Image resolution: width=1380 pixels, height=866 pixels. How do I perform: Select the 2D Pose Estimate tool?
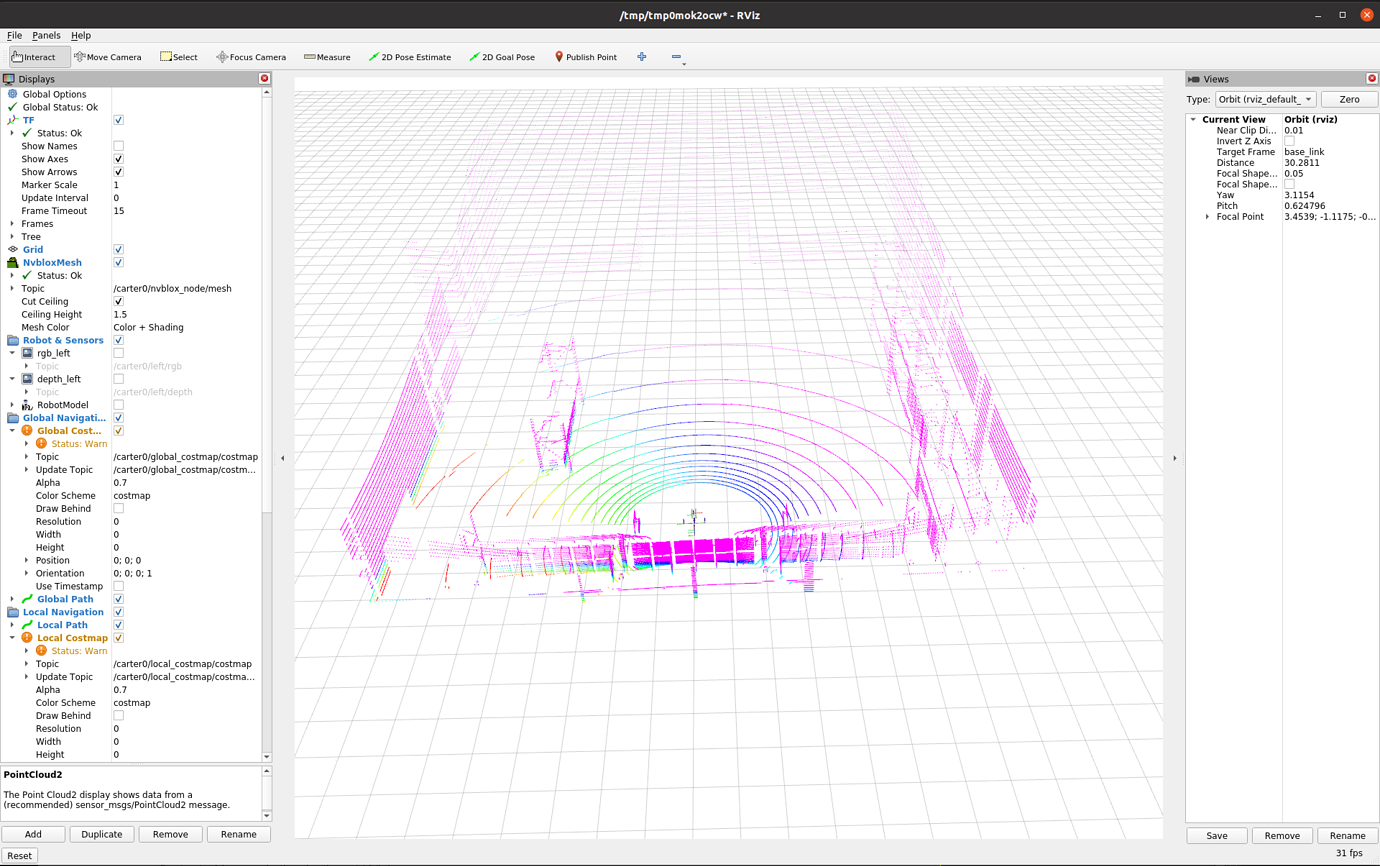click(409, 57)
